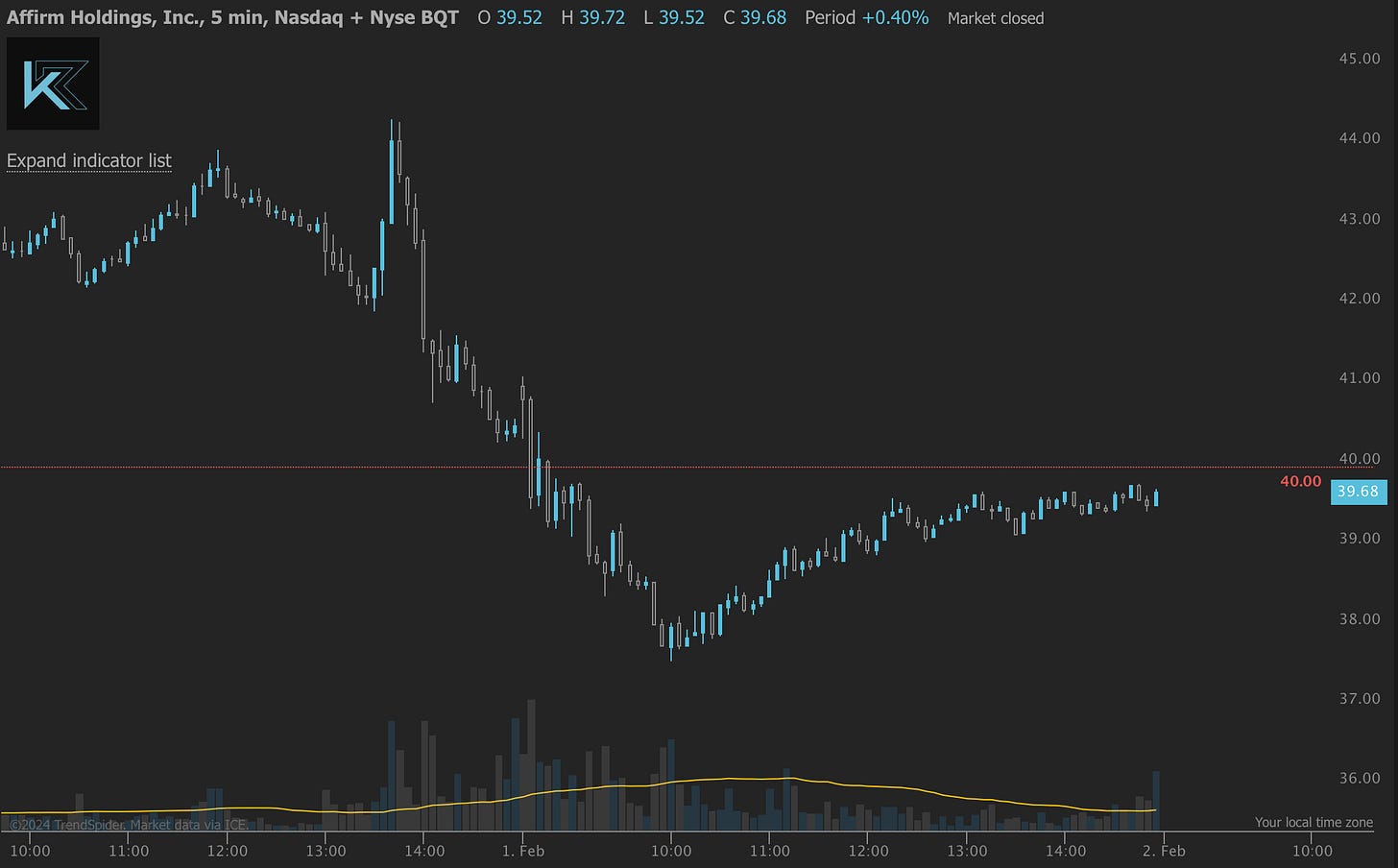The width and height of the screenshot is (1398, 868).
Task: Click the 14:00 label before 1. Feb
Action: click(424, 851)
